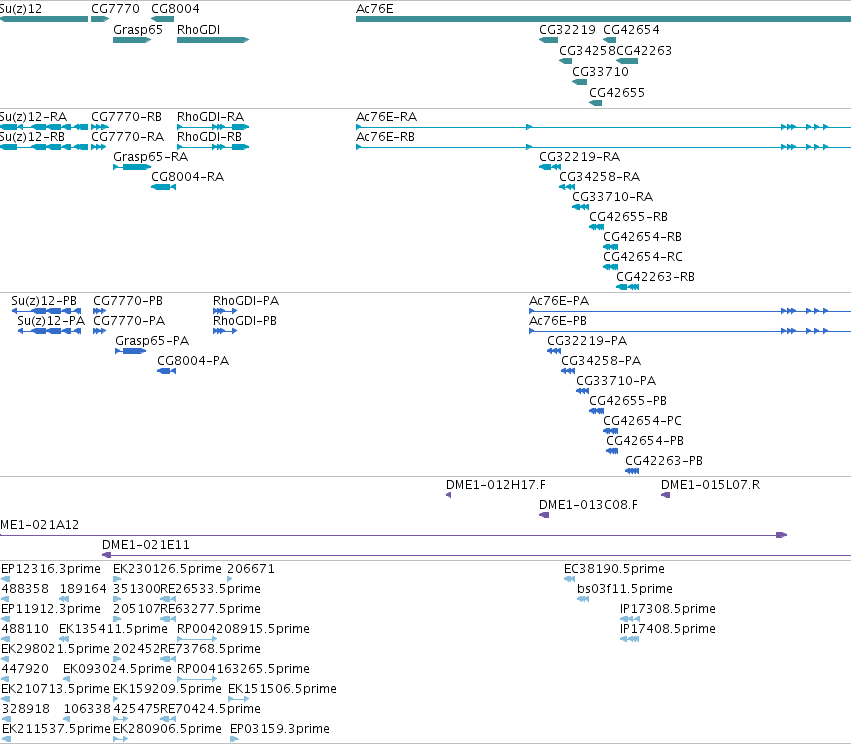Image resolution: width=851 pixels, height=744 pixels.
Task: Open EST label bs03f11.5prime
Action: (x=625, y=589)
